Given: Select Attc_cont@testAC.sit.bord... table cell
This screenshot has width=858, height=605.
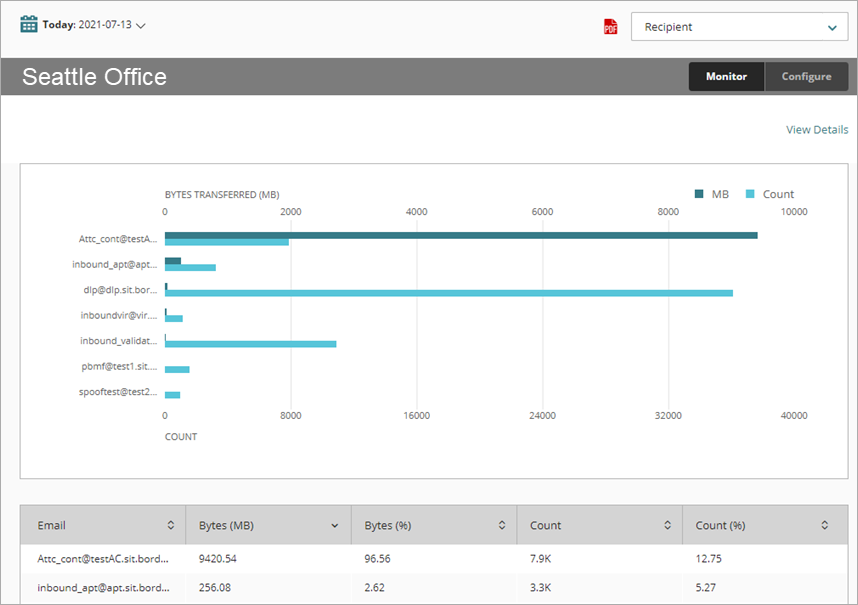Looking at the screenshot, I should point(103,559).
